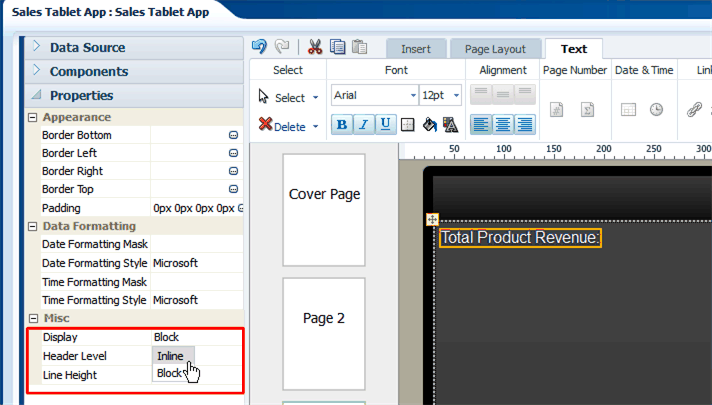Click the Cut scissors icon
This screenshot has width=712, height=405.
click(314, 47)
